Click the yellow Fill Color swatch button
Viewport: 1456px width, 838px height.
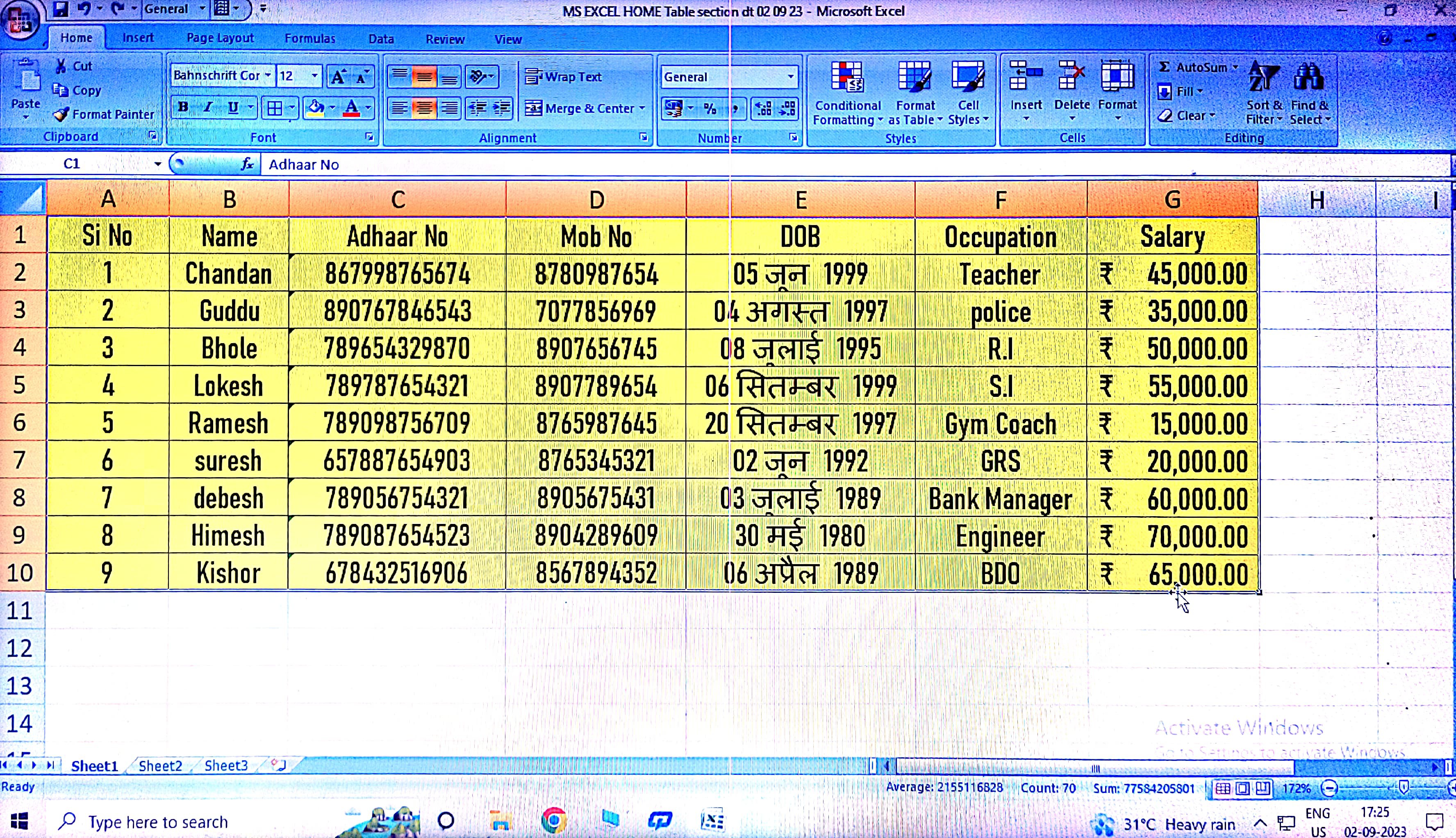point(315,108)
